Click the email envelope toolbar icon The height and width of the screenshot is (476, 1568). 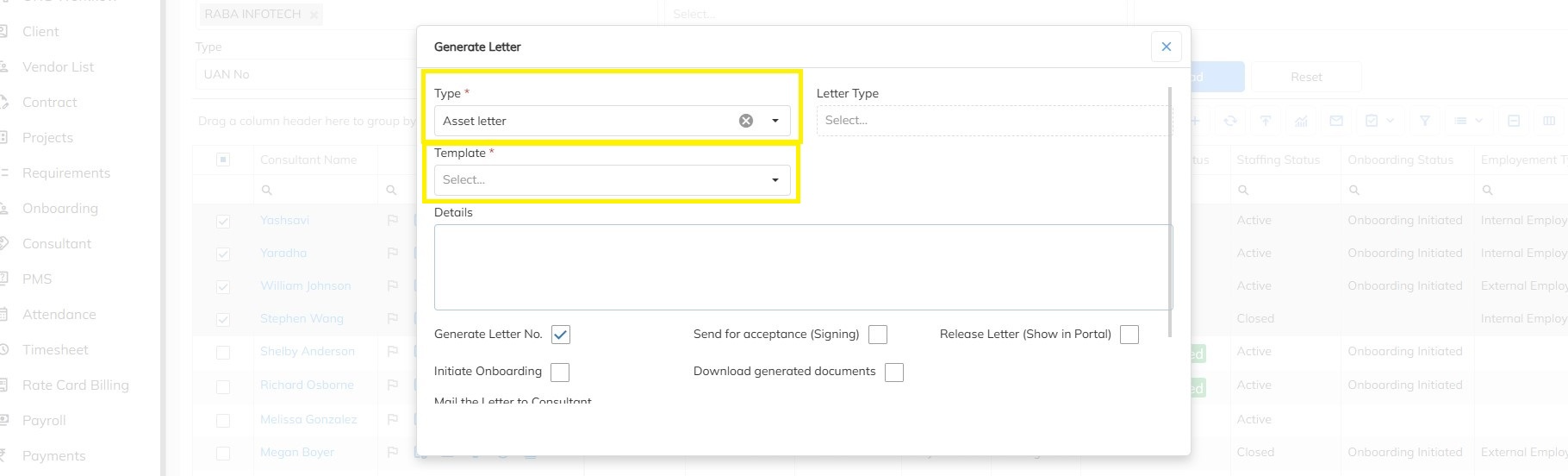[1336, 122]
